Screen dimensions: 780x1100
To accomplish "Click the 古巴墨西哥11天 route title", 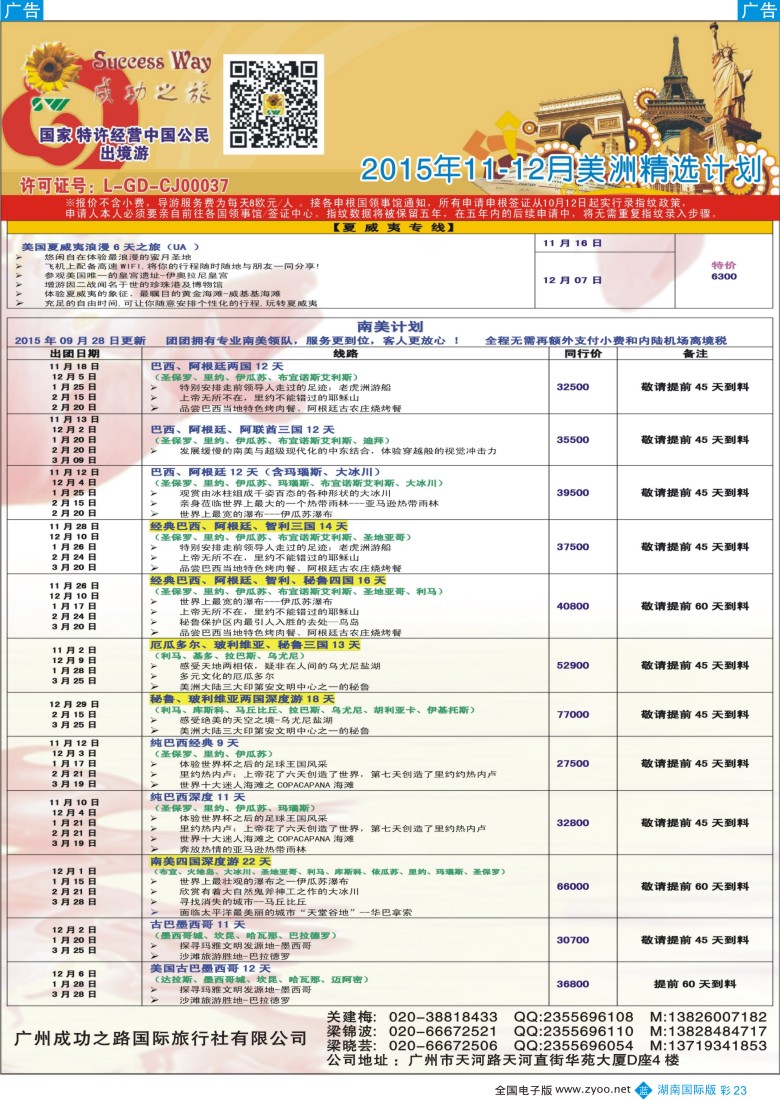I will click(197, 925).
